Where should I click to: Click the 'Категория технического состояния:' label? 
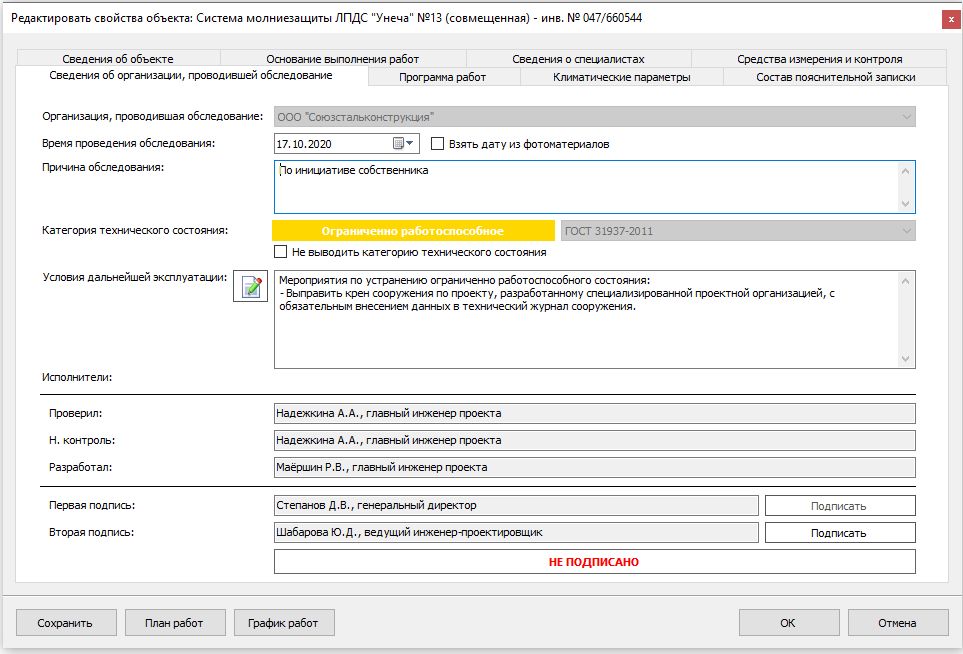(135, 230)
